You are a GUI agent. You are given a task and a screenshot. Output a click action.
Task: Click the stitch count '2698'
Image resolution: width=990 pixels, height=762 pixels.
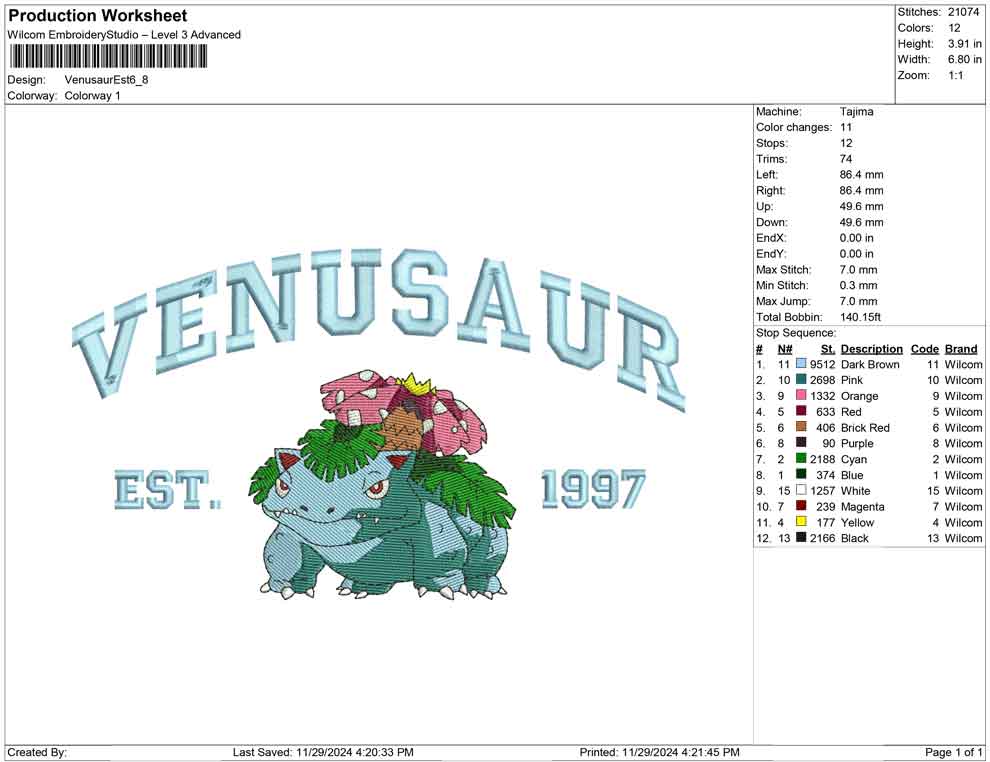(x=823, y=380)
